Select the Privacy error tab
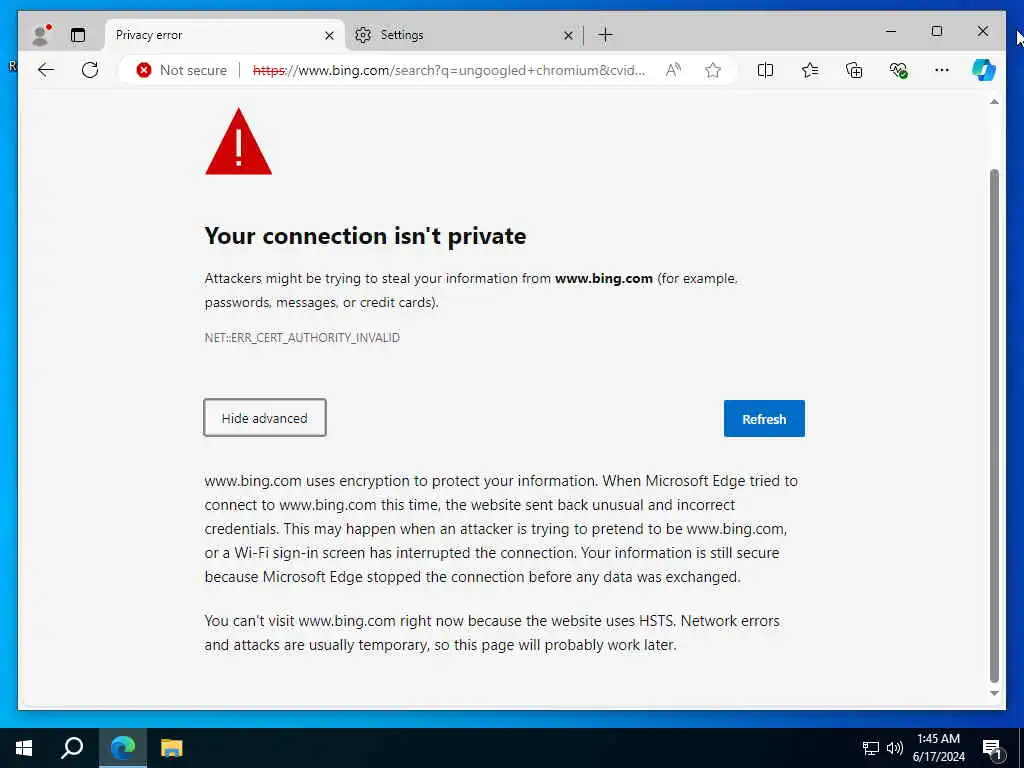 225,35
